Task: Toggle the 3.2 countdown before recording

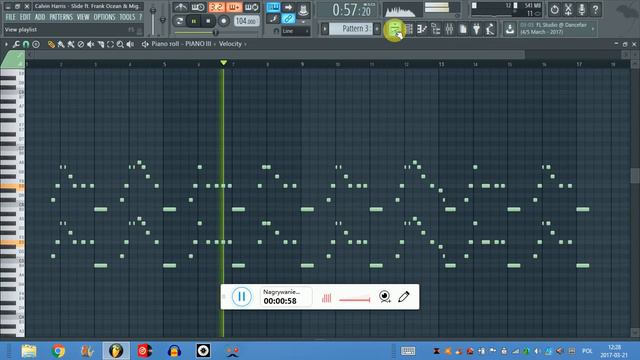Action: tap(216, 7)
